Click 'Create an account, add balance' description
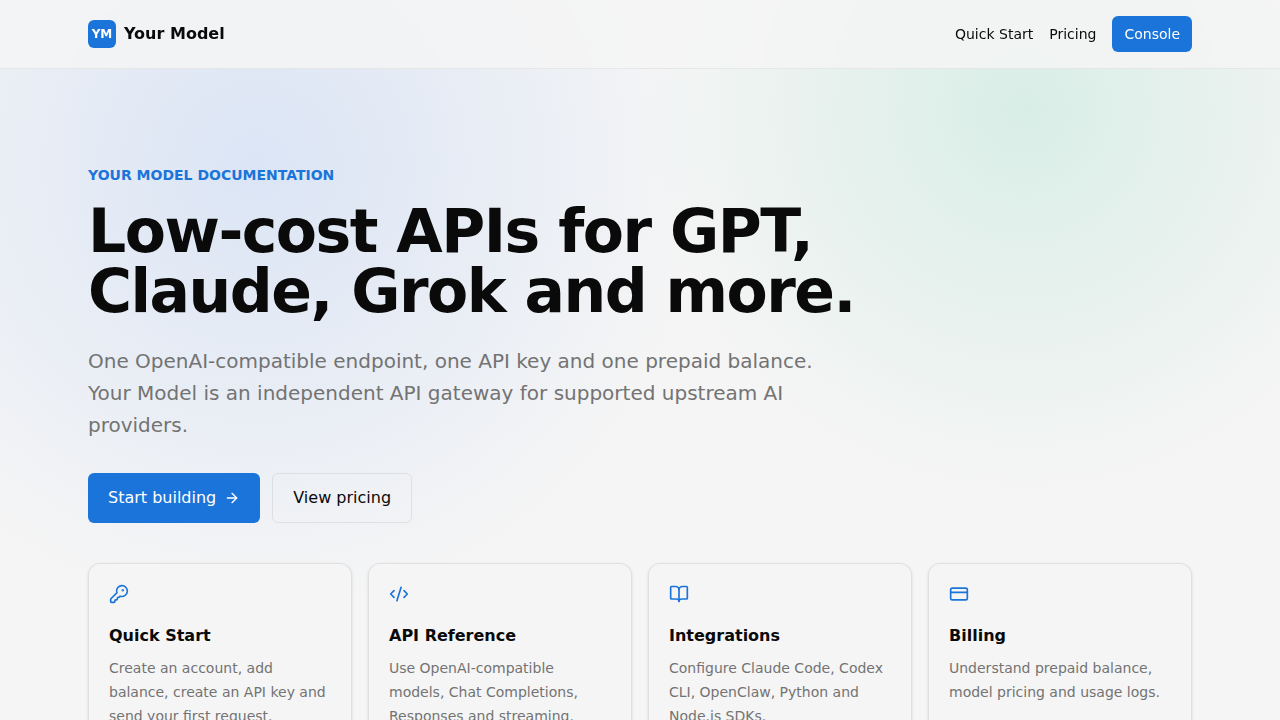 coord(217,691)
